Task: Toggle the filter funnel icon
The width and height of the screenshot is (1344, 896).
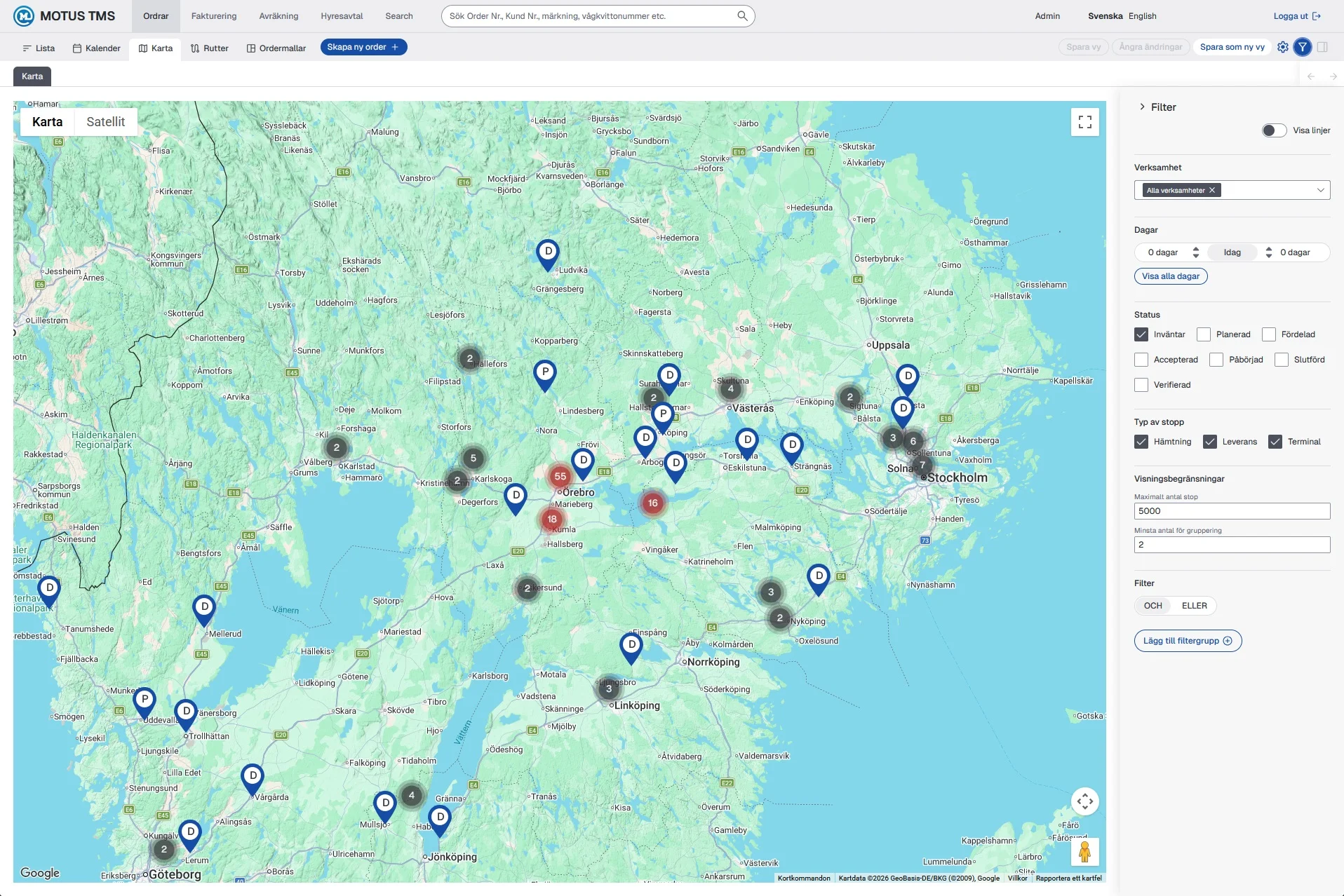Action: [x=1303, y=47]
